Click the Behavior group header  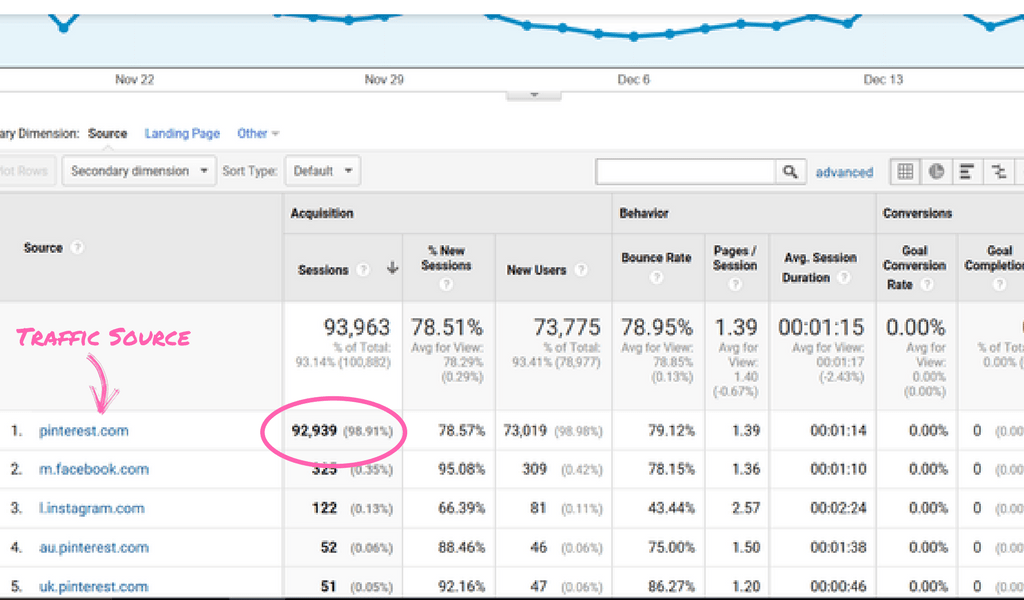(644, 213)
